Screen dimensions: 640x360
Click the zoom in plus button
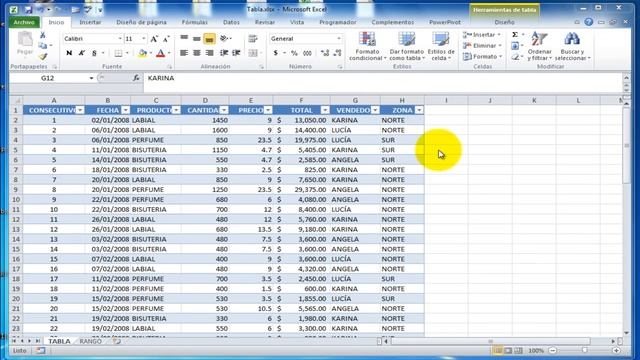click(x=616, y=351)
